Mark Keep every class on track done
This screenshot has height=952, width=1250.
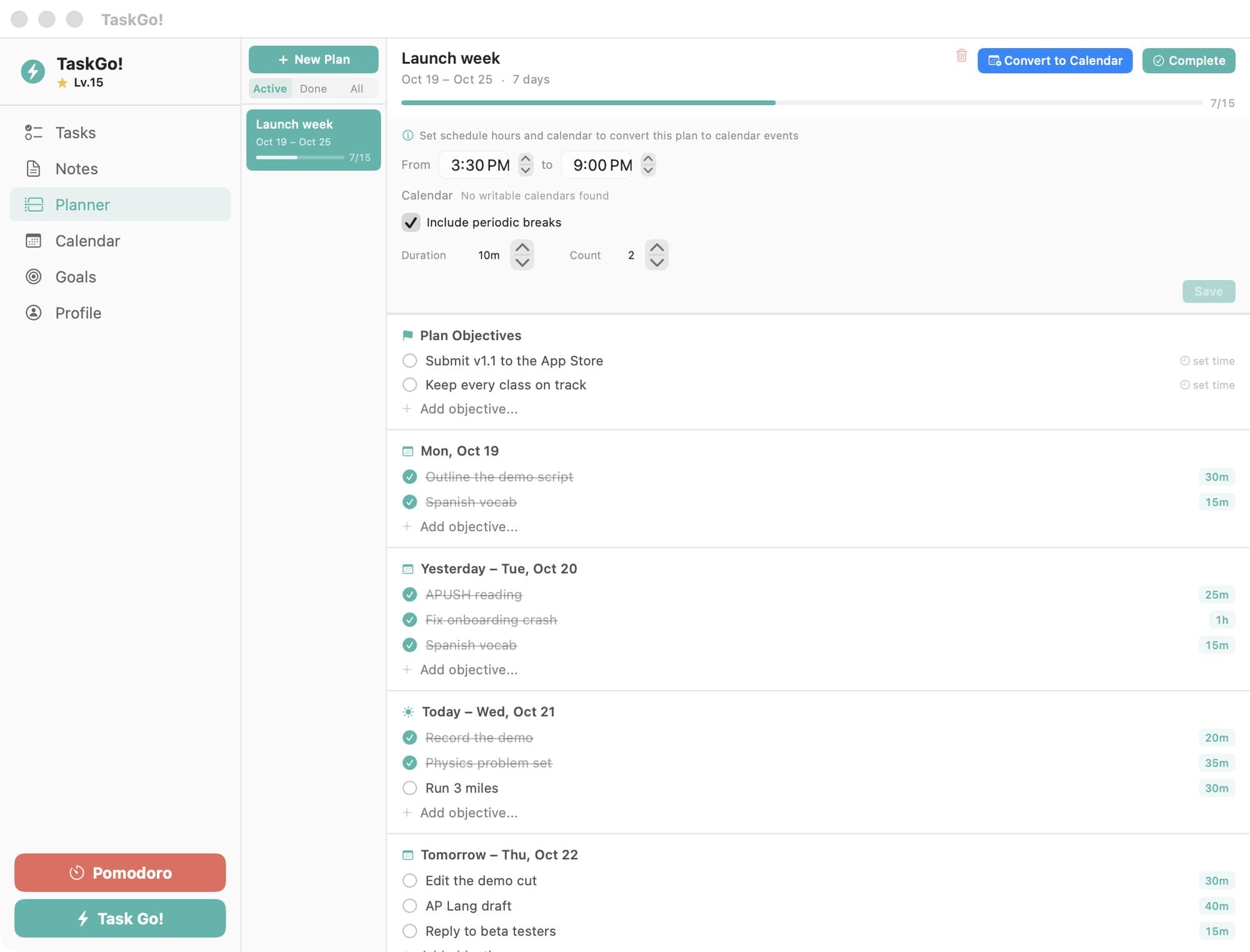(409, 385)
